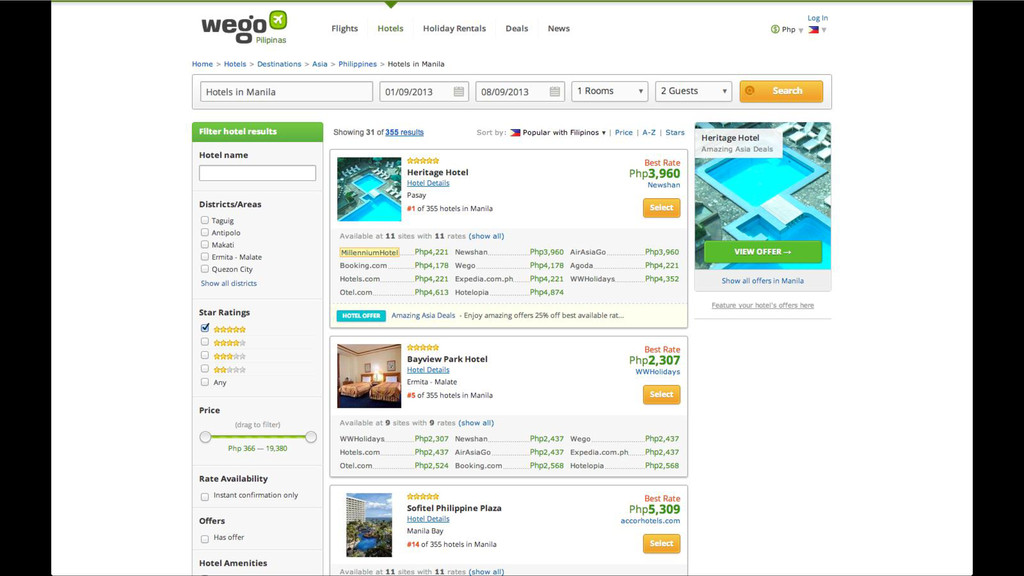Click the Hotel name filter field

coord(257,172)
